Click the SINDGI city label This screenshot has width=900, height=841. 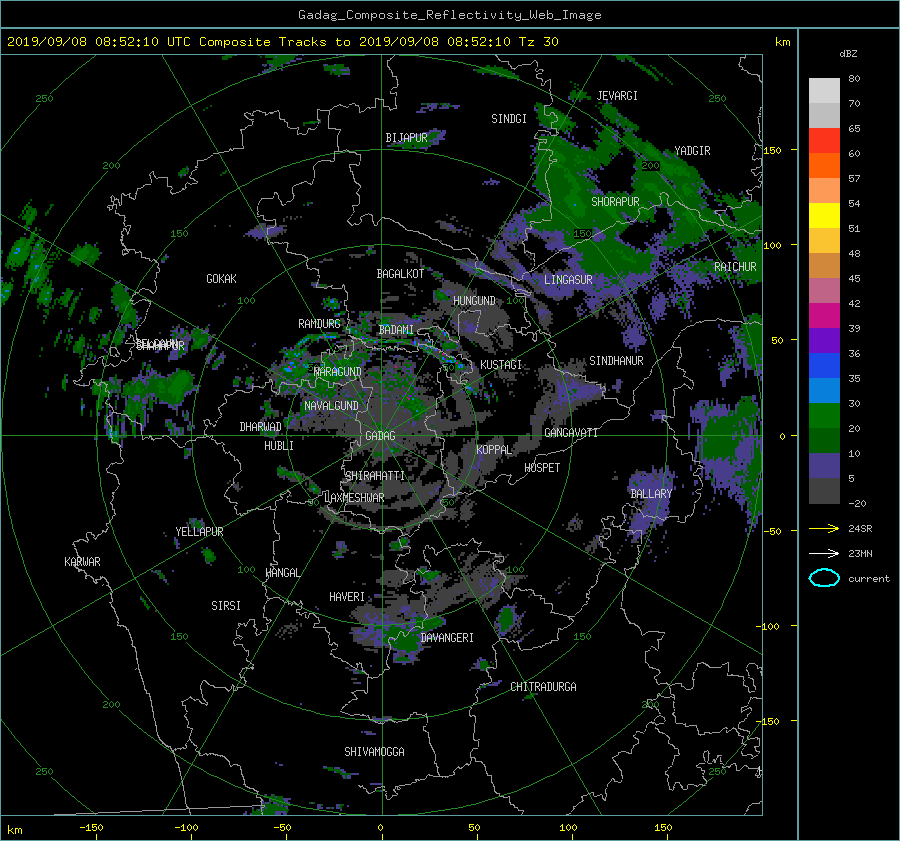[509, 119]
